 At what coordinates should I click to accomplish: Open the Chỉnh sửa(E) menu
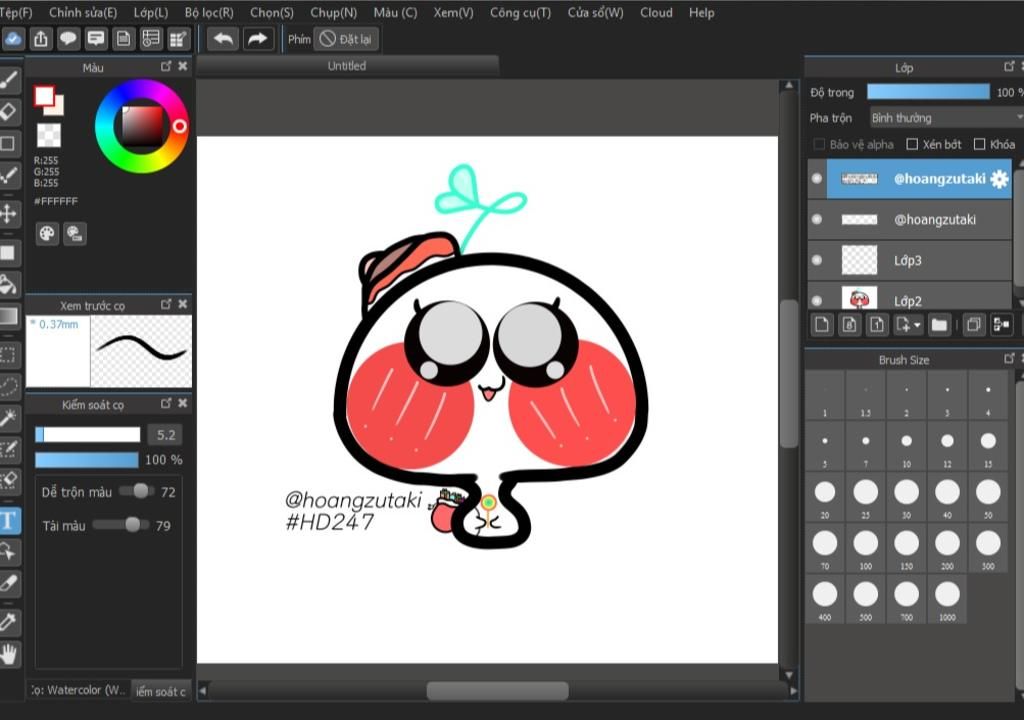(x=83, y=12)
